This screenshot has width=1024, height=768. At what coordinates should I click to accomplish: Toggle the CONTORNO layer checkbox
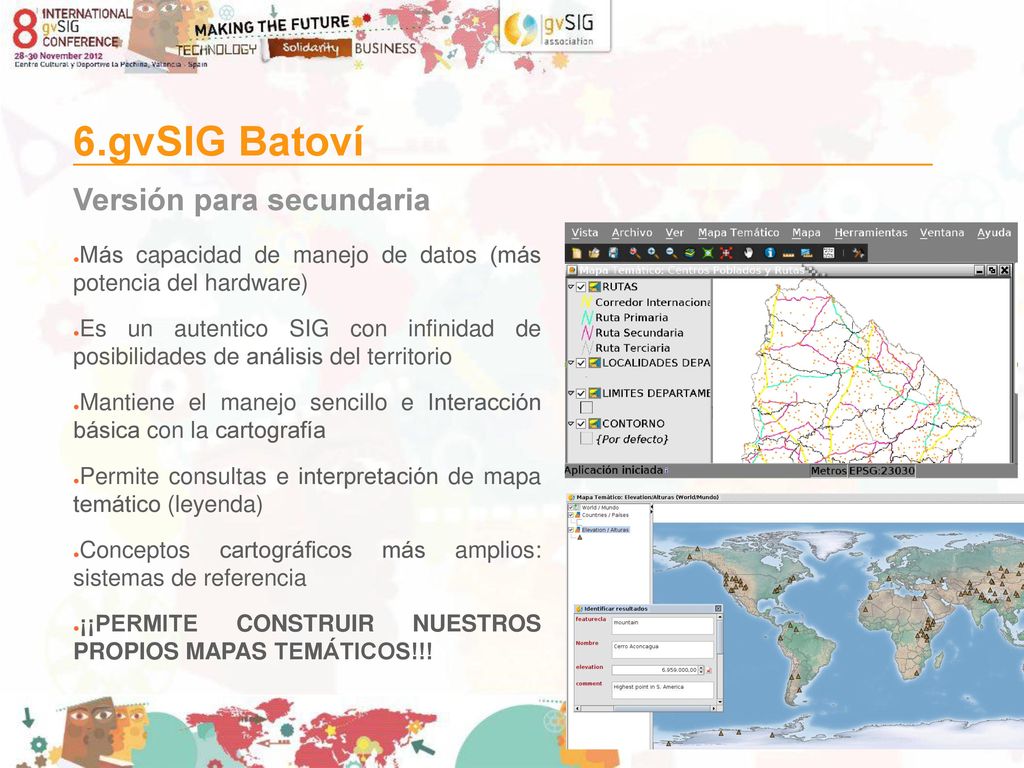[581, 423]
